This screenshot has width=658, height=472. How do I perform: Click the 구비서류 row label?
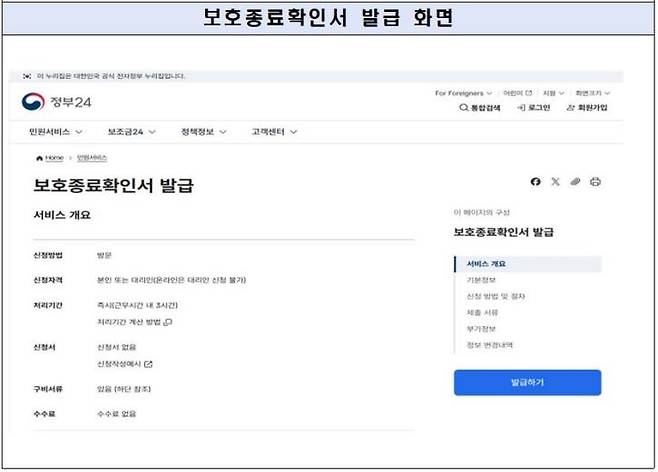pos(48,389)
